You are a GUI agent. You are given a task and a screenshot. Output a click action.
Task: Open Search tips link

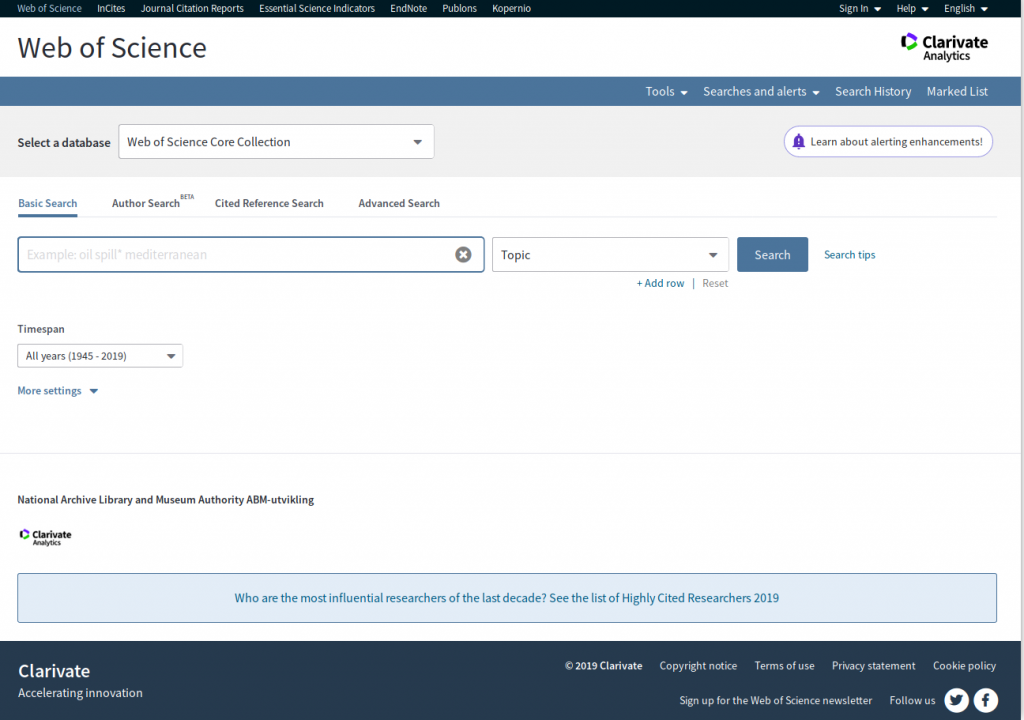pos(849,255)
